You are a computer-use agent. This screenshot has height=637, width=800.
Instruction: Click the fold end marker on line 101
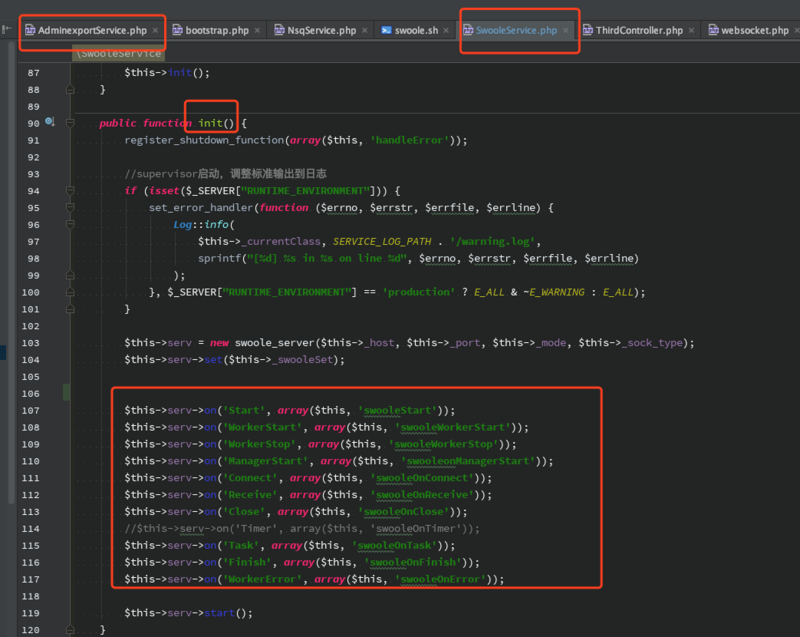(x=70, y=309)
